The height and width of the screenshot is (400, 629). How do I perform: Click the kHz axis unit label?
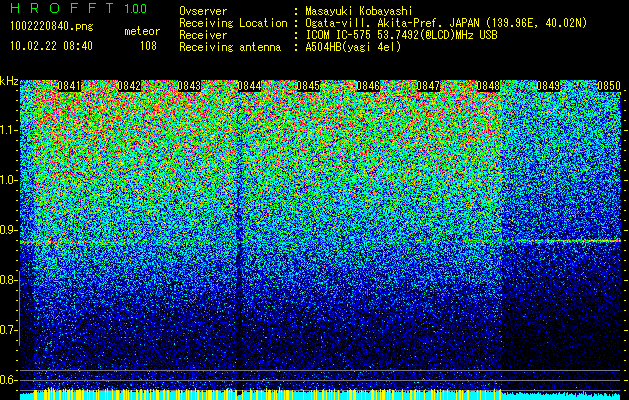click(9, 81)
